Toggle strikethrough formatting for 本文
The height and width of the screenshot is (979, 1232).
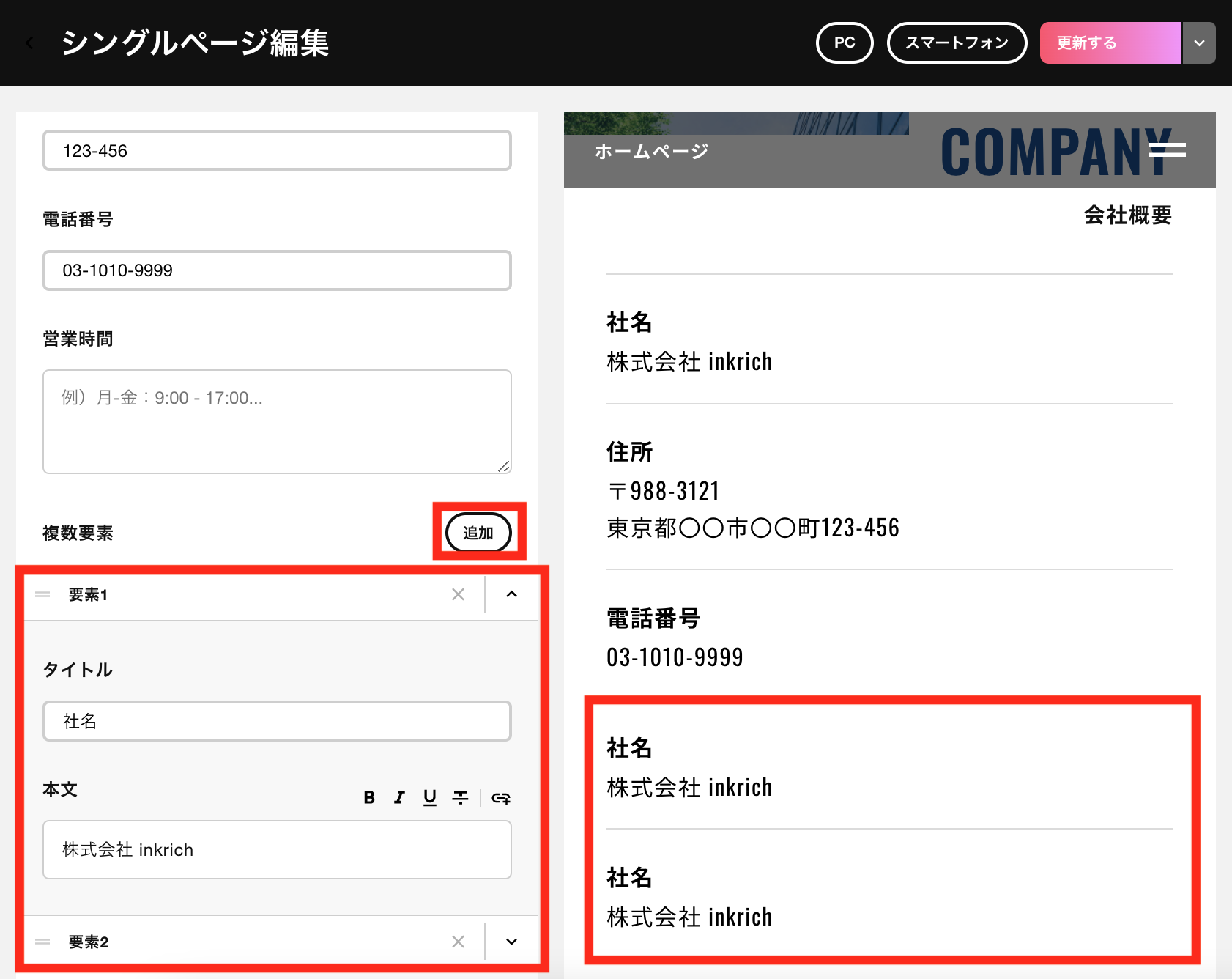pos(460,797)
